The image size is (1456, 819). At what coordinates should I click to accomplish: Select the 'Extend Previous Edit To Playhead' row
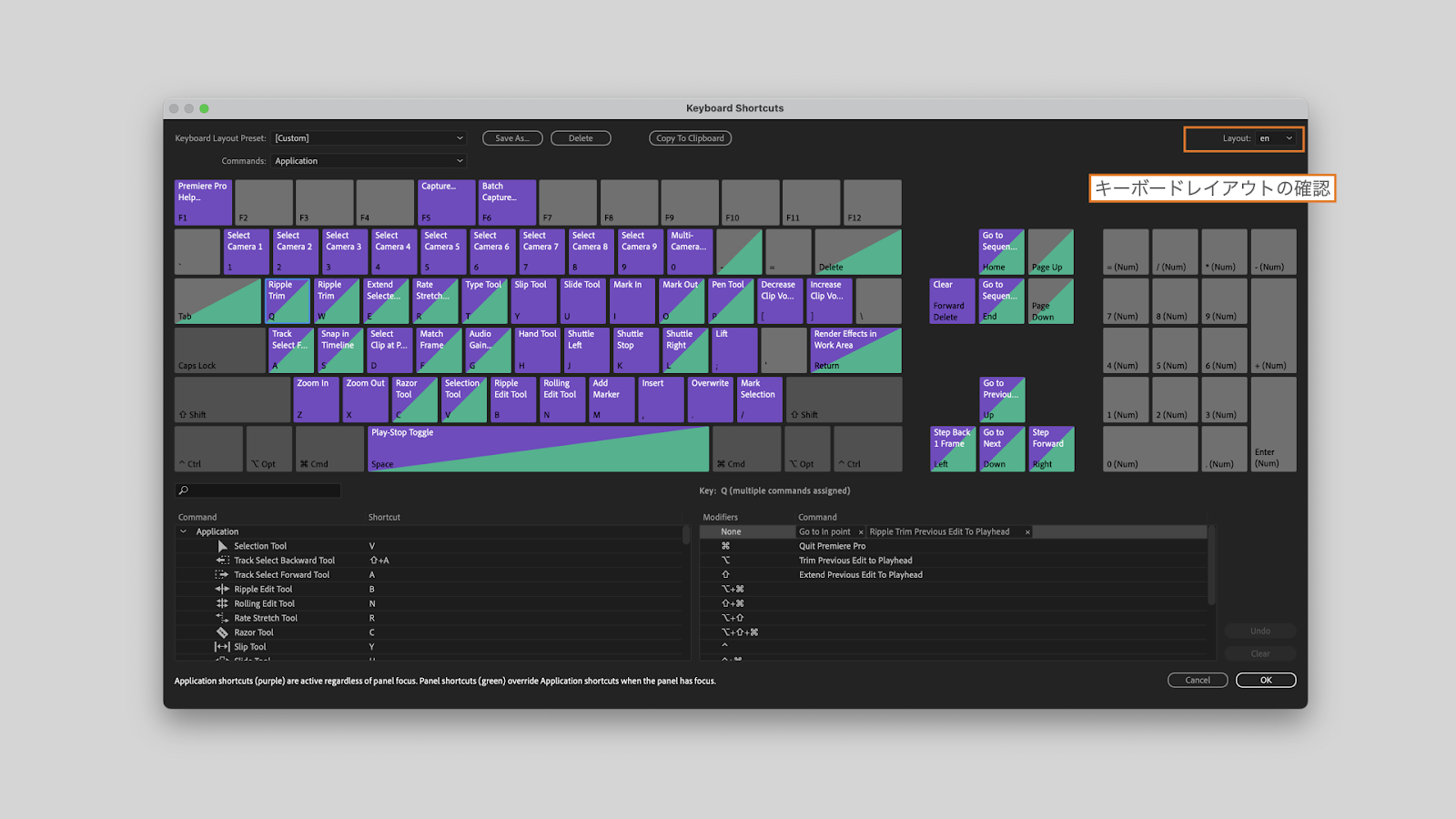tap(954, 575)
